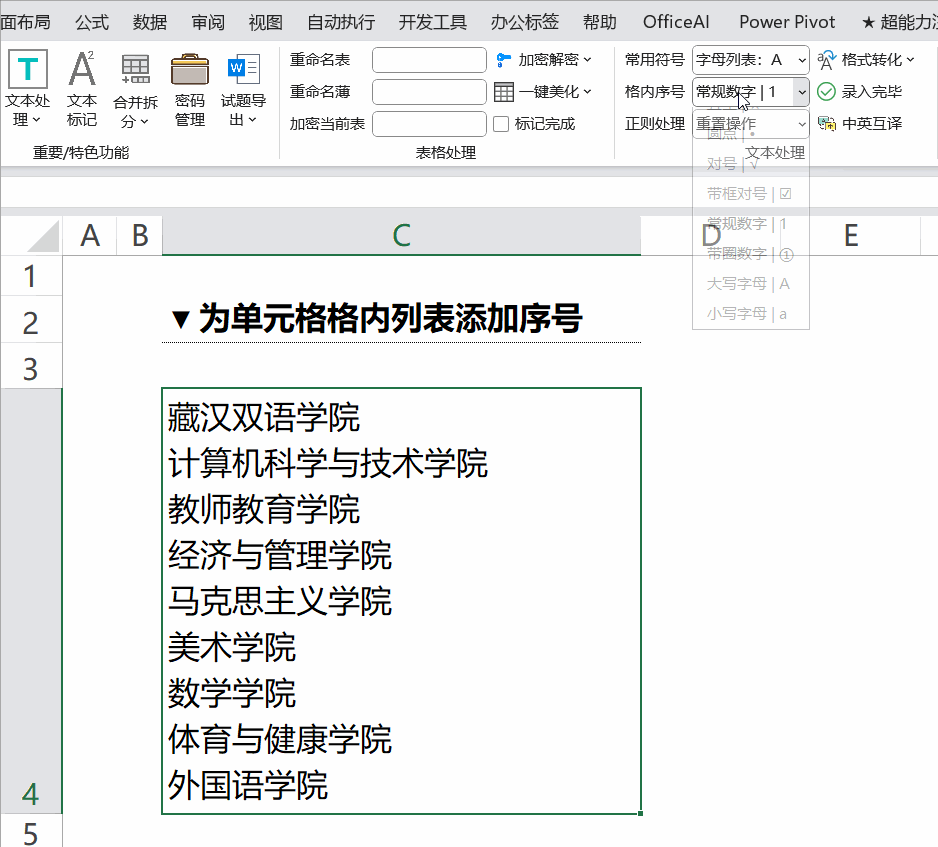Click the select-all corner triangle
Image resolution: width=938 pixels, height=847 pixels.
[x=43, y=236]
